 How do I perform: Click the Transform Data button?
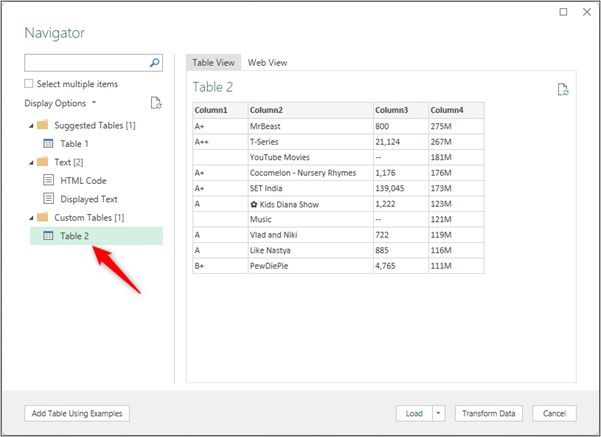(489, 413)
